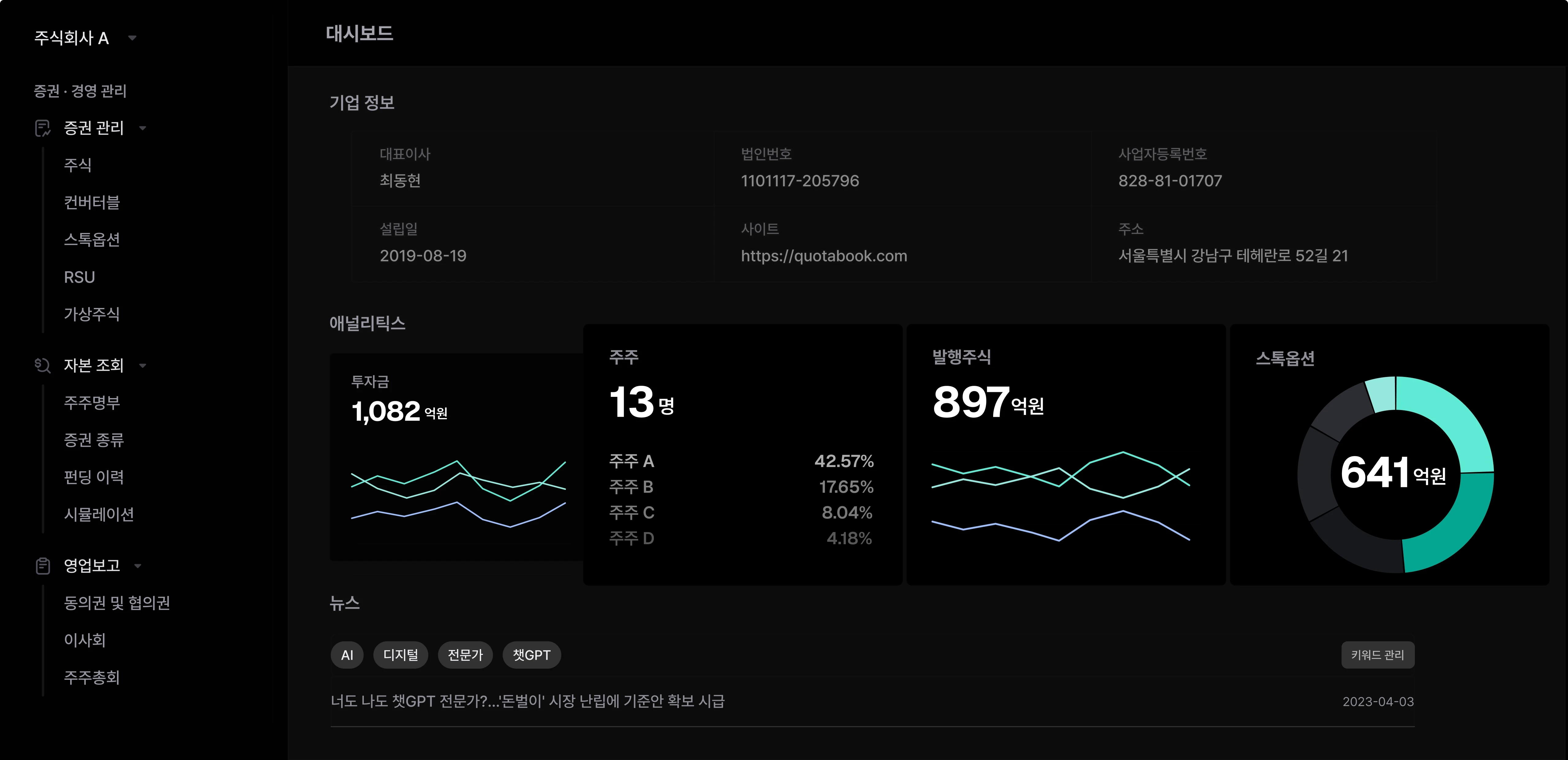Collapse the 자본 조회 section chevron
Image resolution: width=1568 pixels, height=760 pixels.
coord(144,366)
